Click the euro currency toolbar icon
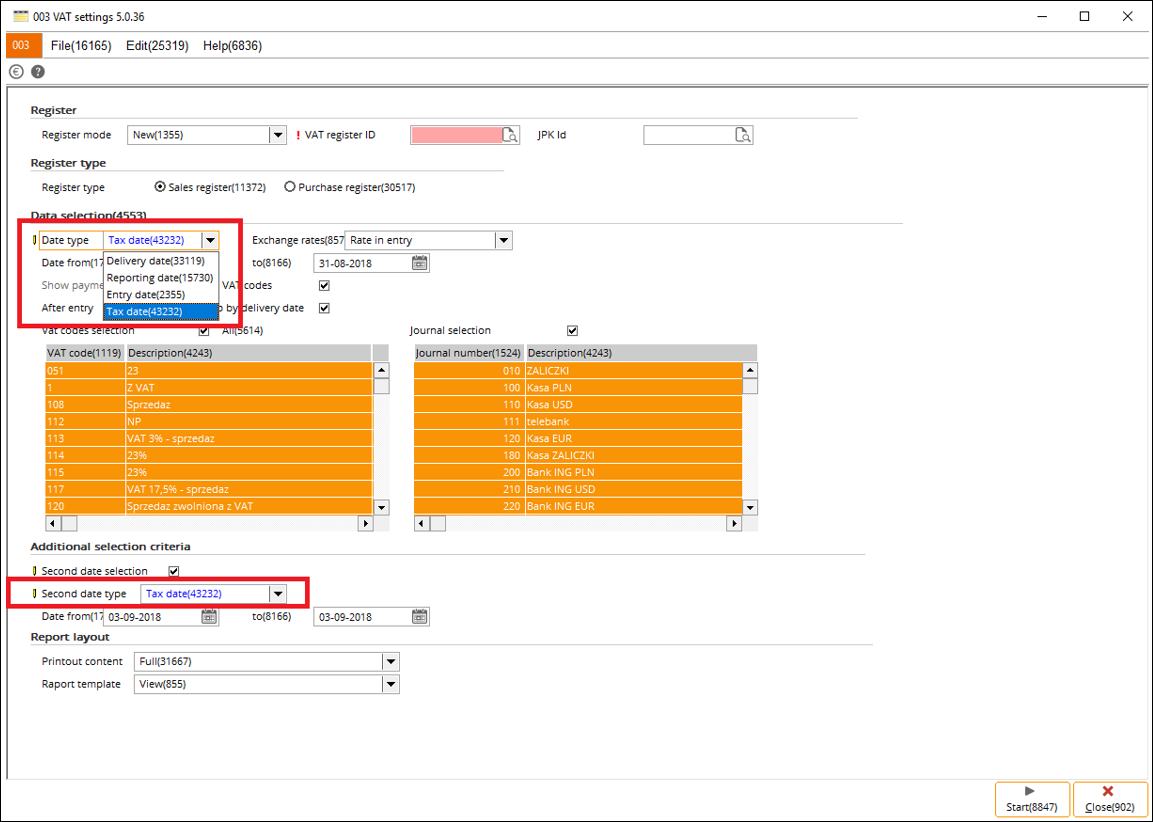This screenshot has width=1153, height=822. [16, 72]
